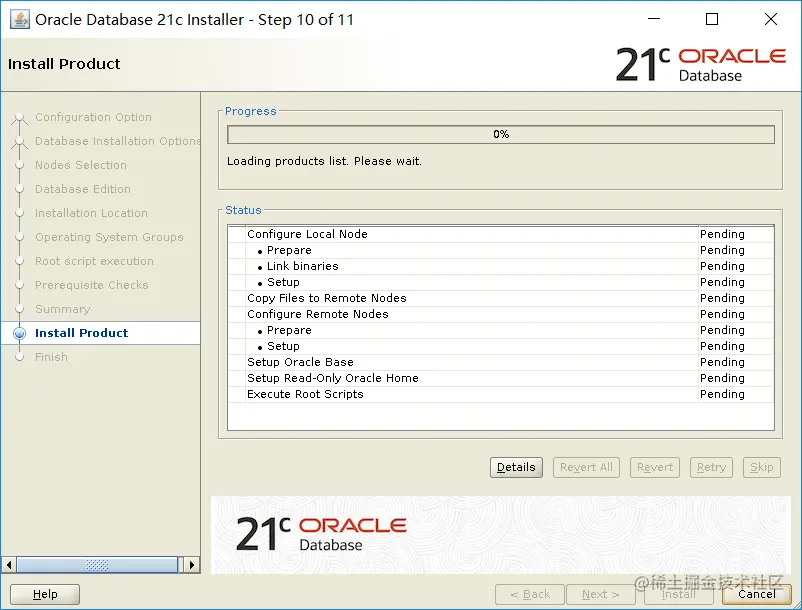Select Summary step in sidebar
The image size is (802, 610).
tap(62, 309)
